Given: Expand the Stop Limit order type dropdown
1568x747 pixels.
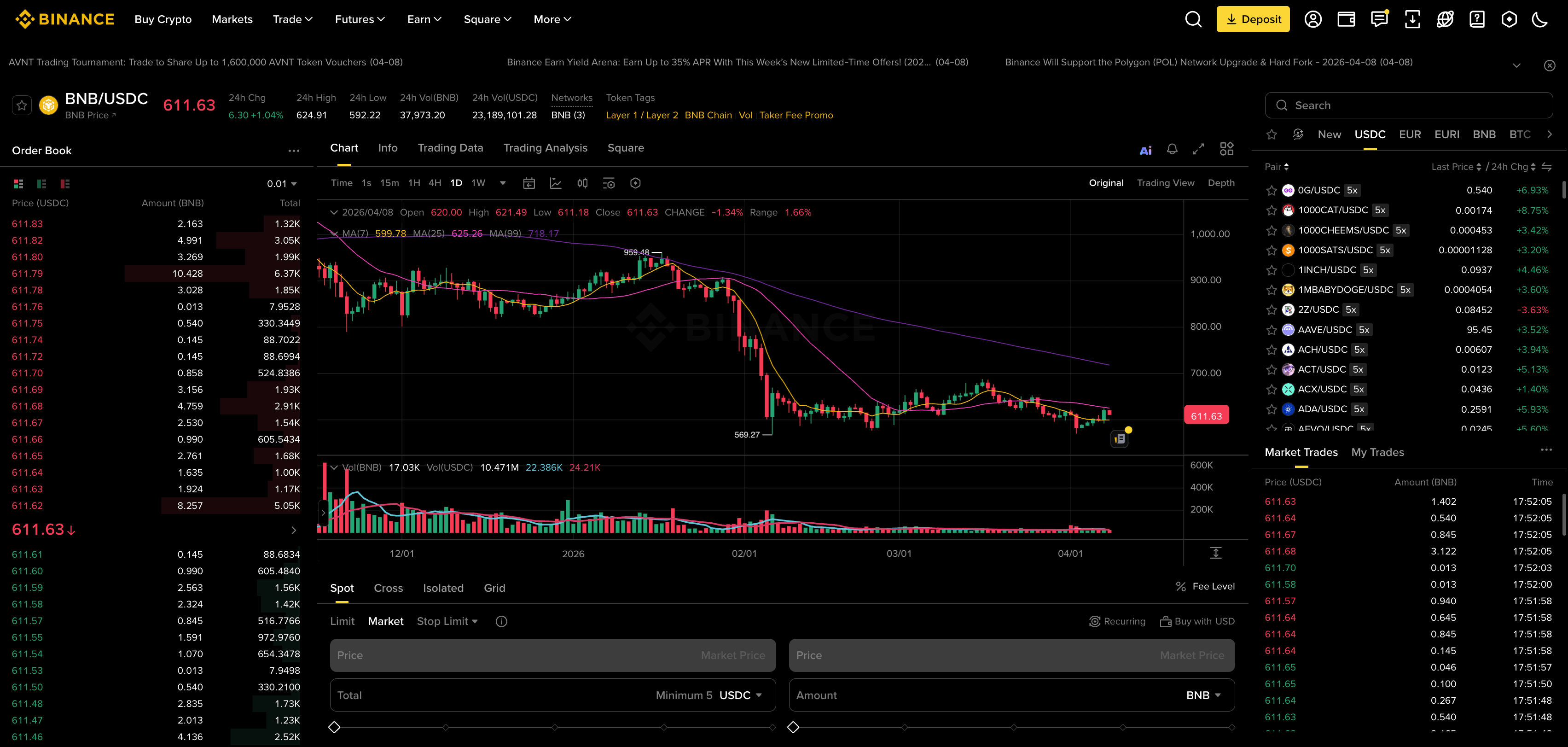Looking at the screenshot, I should [x=447, y=621].
